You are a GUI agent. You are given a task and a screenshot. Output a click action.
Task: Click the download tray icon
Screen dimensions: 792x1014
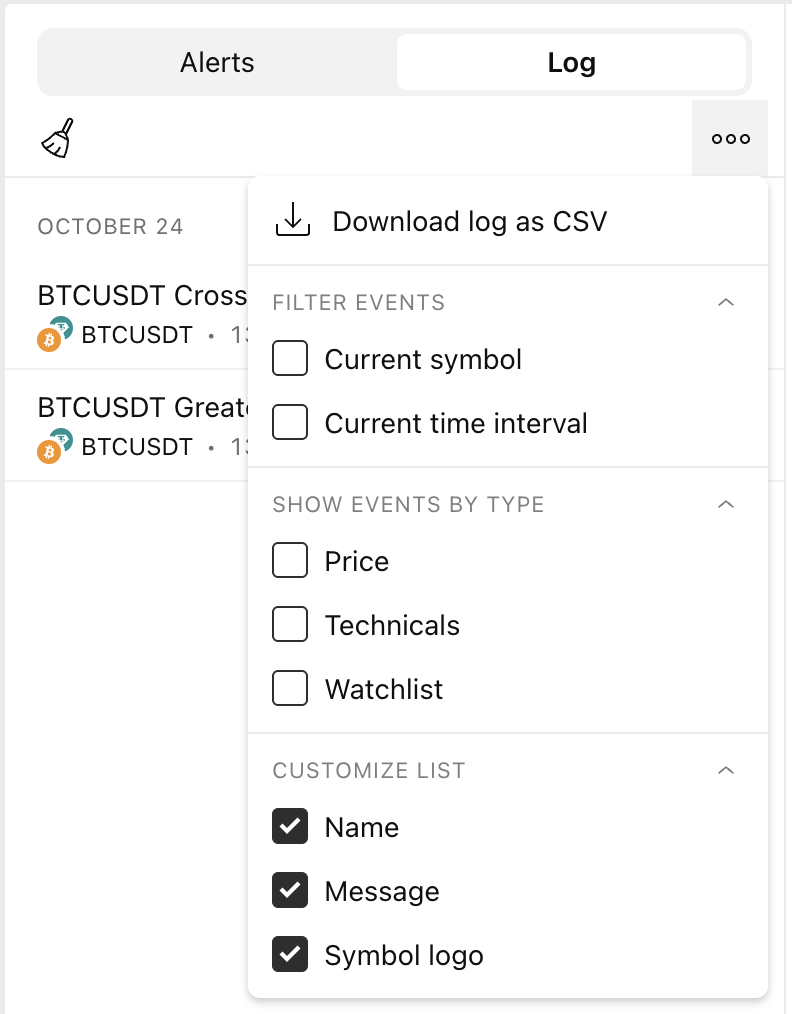[293, 221]
